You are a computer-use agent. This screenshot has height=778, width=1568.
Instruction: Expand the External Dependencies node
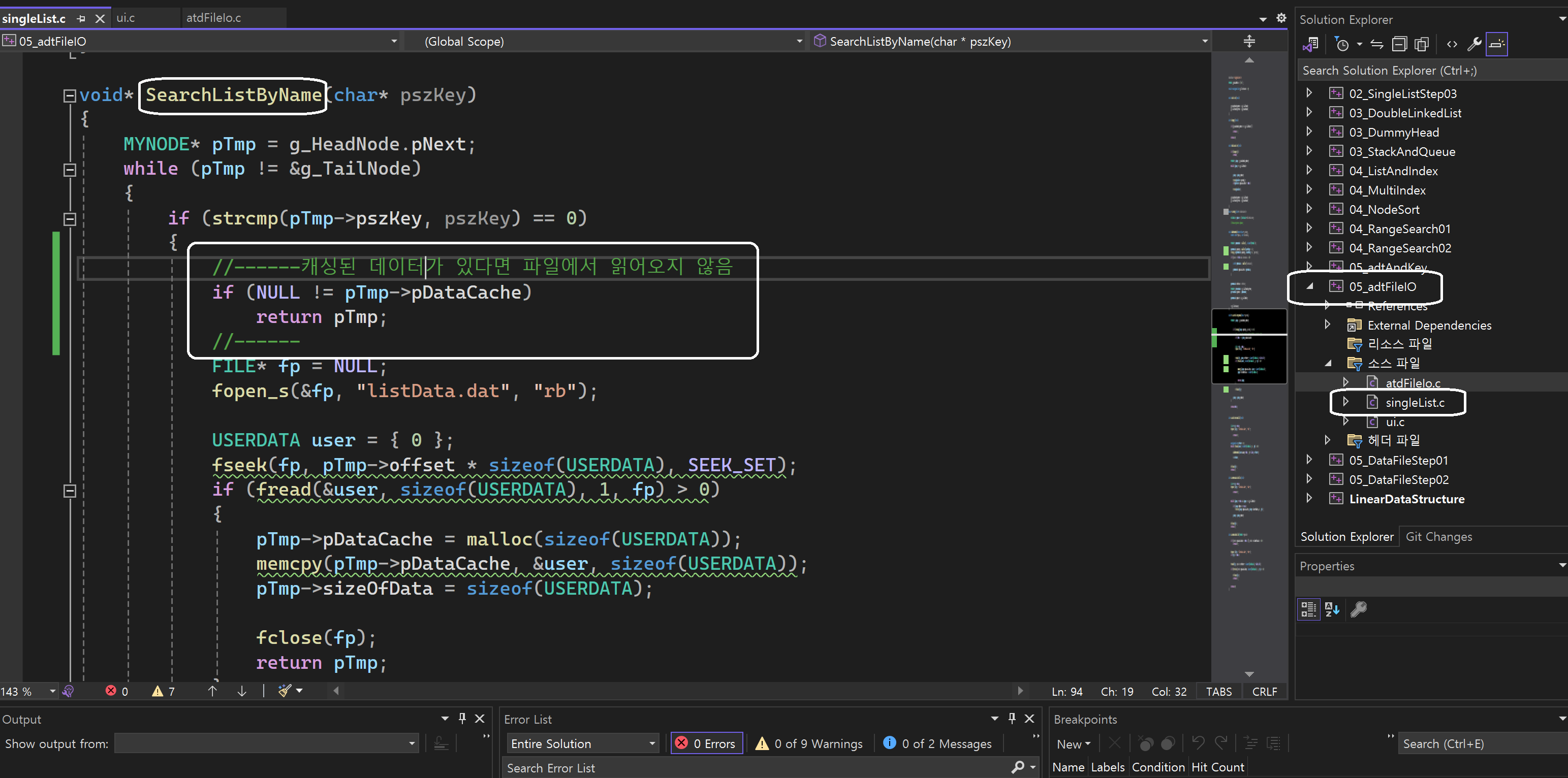click(1328, 325)
